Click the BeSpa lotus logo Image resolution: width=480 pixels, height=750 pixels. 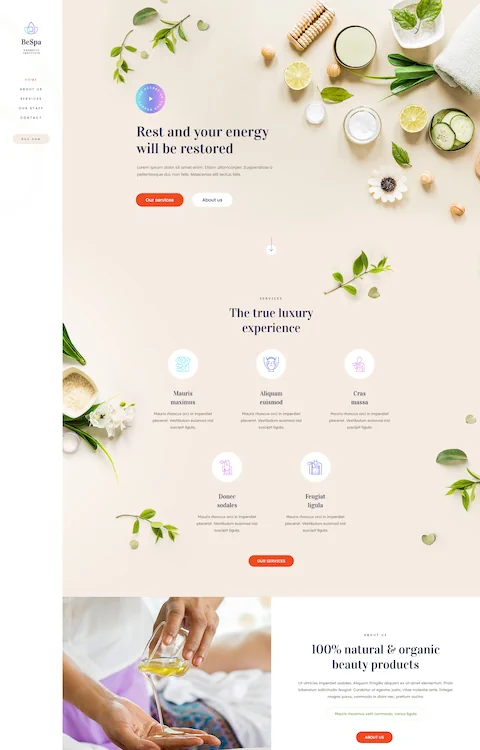pyautogui.click(x=31, y=28)
